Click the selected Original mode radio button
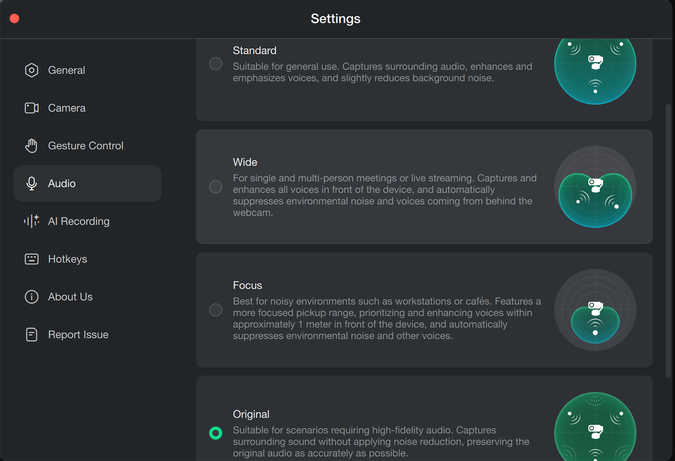675x461 pixels. 216,433
